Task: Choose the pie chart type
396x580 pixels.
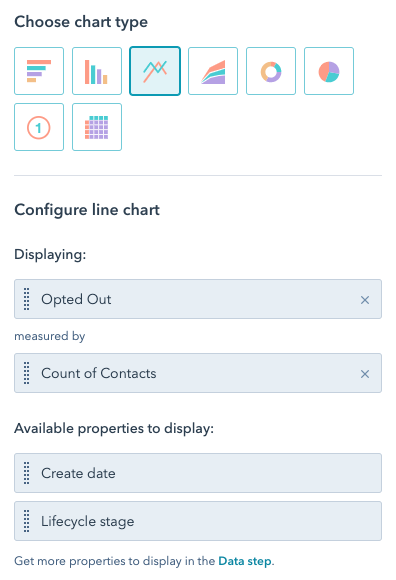Action: coord(329,71)
